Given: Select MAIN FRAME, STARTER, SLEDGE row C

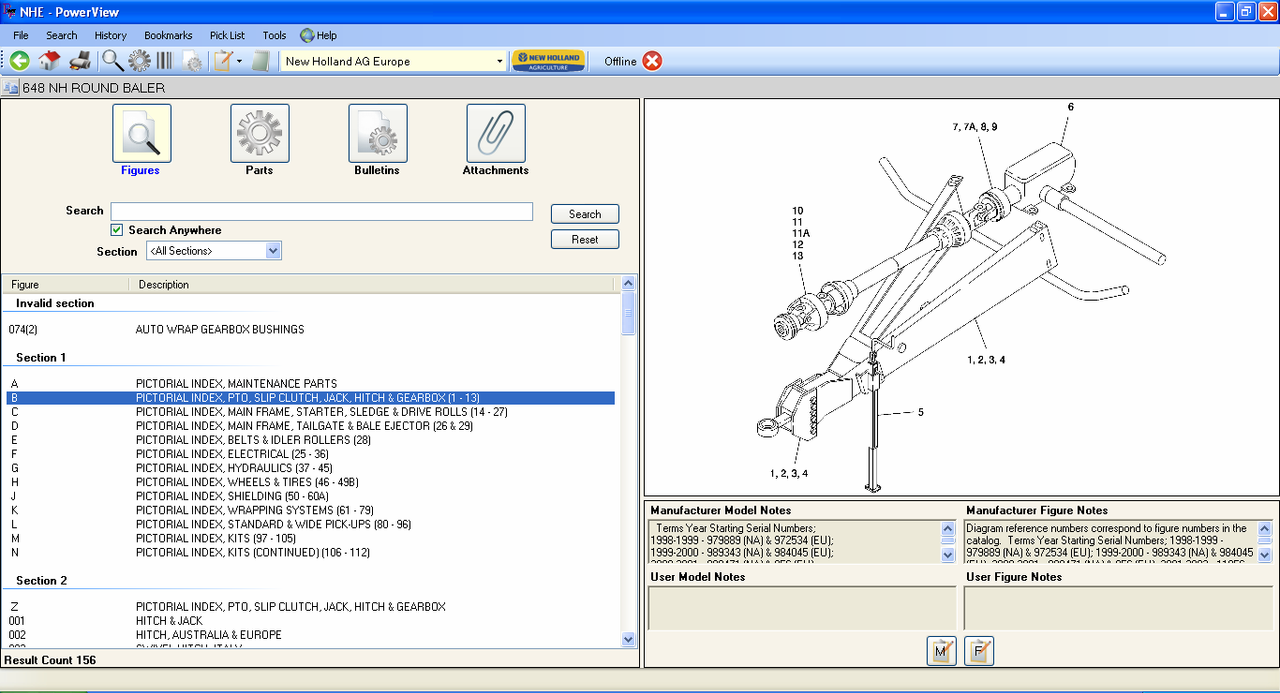Looking at the screenshot, I should tap(311, 412).
